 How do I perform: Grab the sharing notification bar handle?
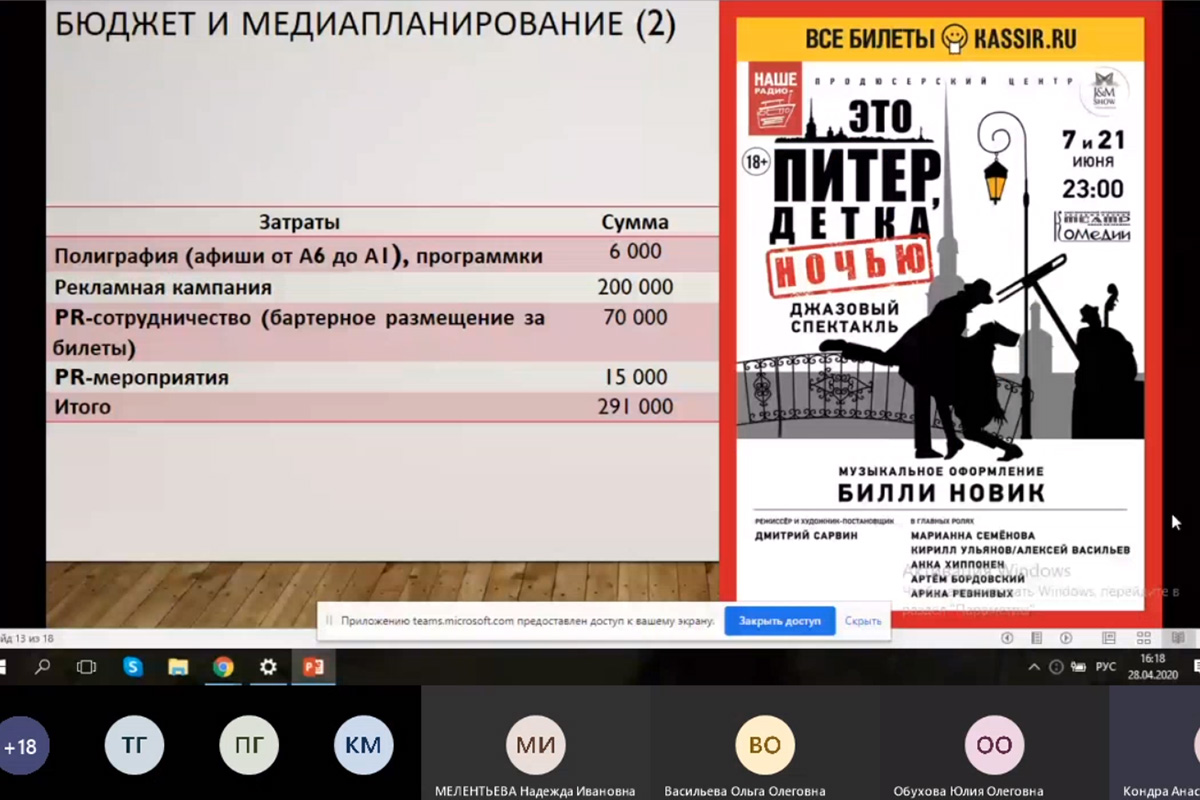[329, 621]
